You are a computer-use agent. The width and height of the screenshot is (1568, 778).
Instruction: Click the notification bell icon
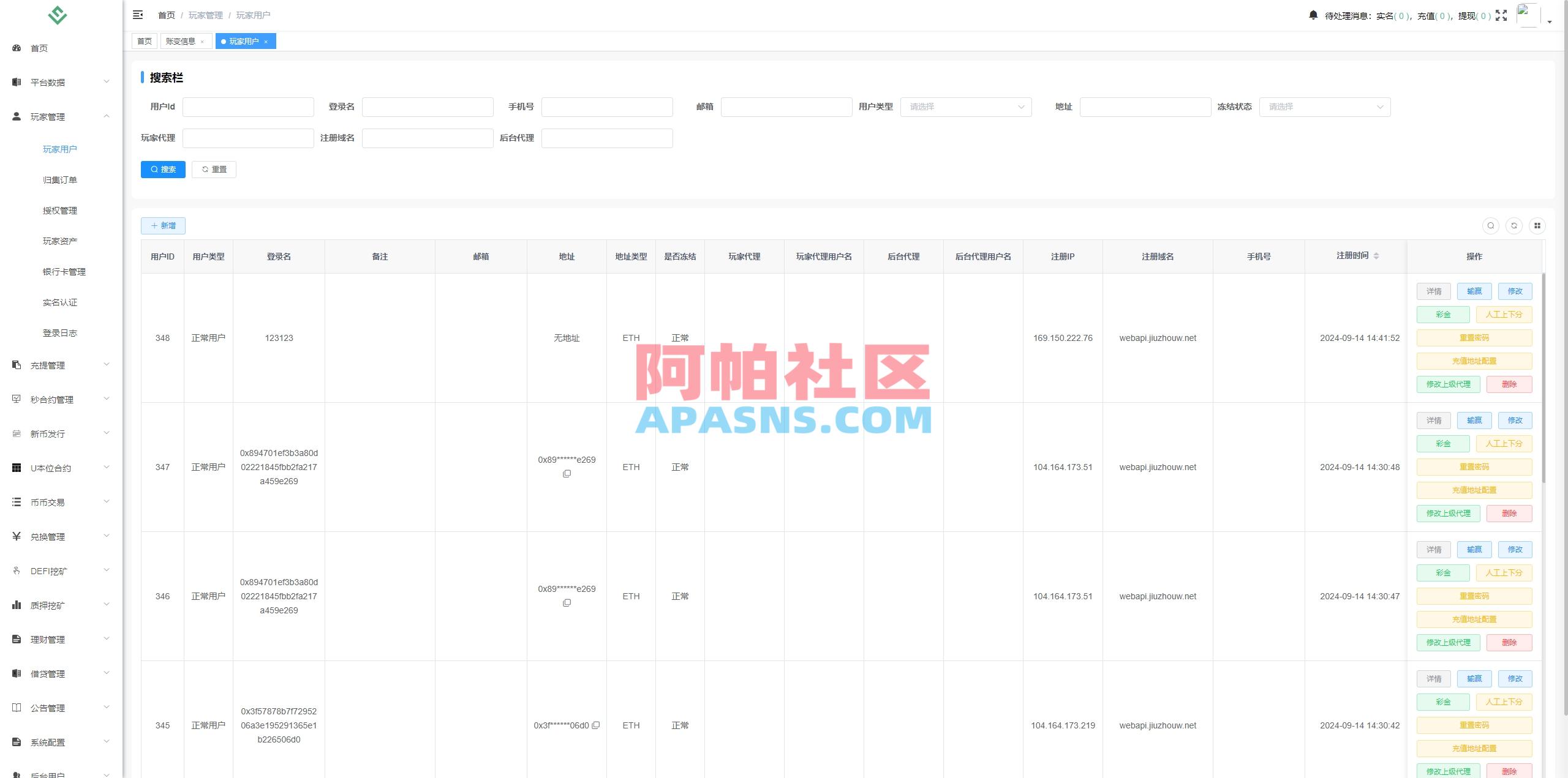click(1313, 15)
